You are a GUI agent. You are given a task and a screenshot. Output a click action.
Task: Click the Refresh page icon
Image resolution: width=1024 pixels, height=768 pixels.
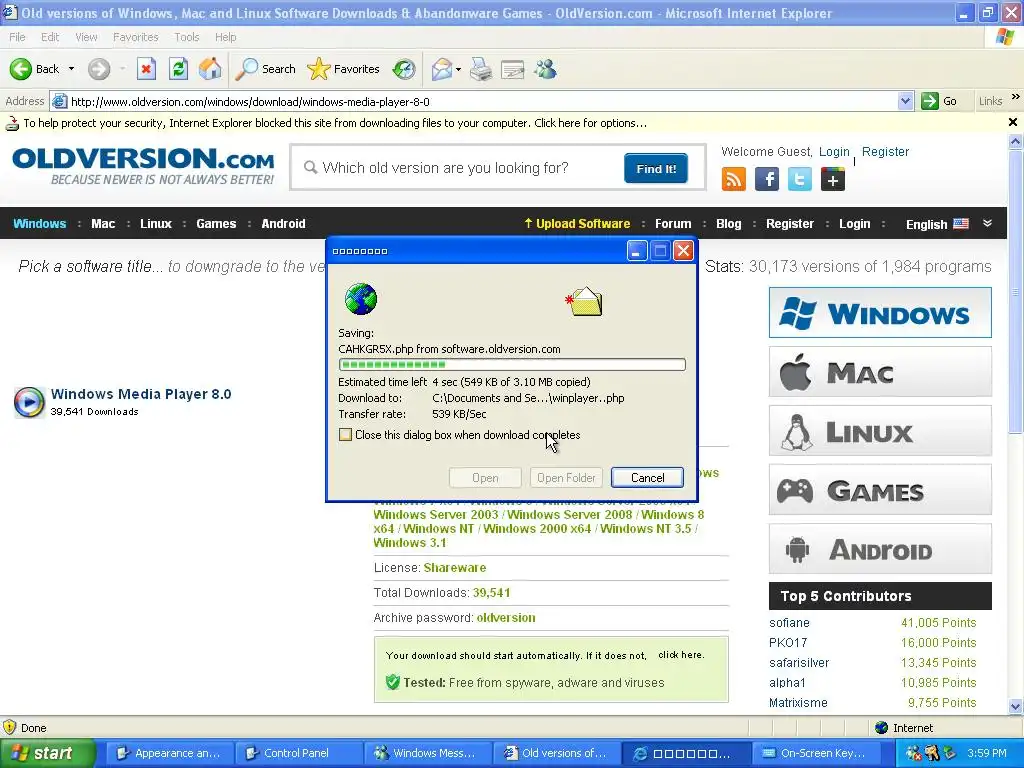point(178,69)
